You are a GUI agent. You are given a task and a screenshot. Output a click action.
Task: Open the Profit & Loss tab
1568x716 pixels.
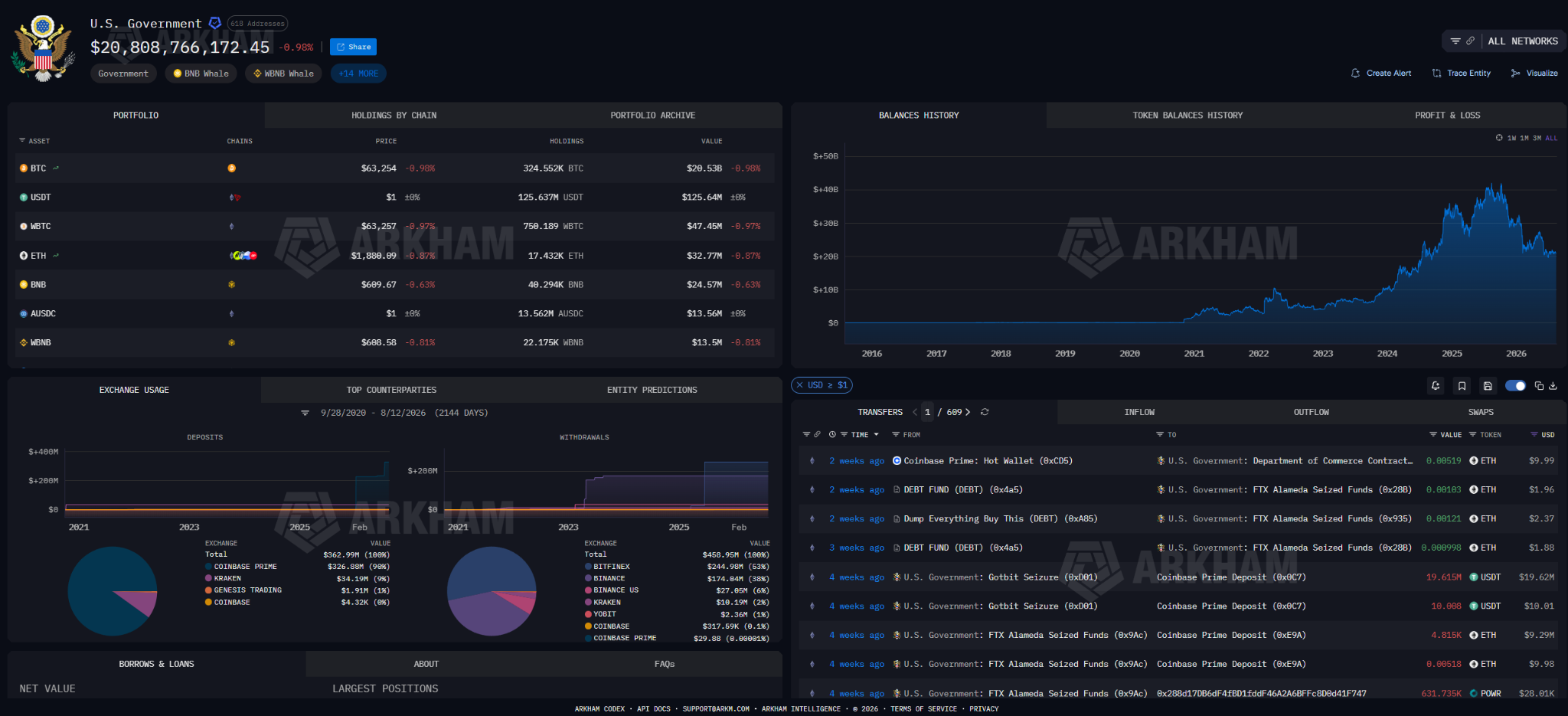click(x=1447, y=116)
